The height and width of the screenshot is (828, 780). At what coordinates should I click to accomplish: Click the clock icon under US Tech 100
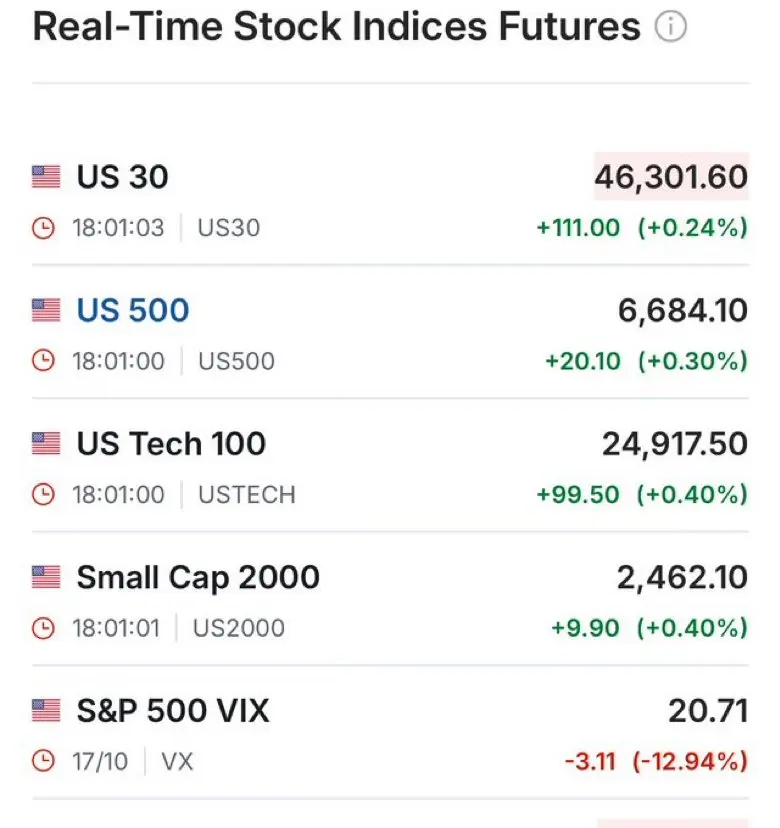coord(44,494)
